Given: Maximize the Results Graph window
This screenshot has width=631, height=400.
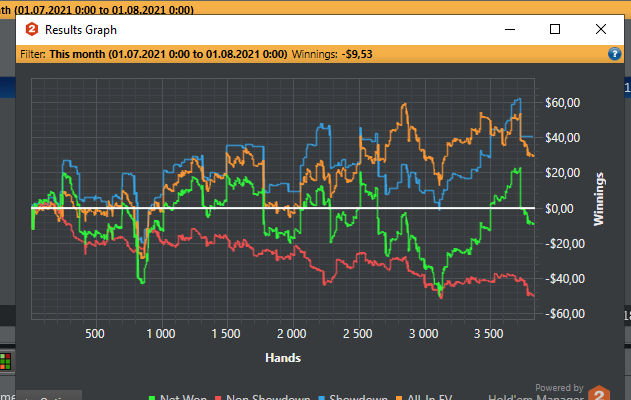Looking at the screenshot, I should pyautogui.click(x=555, y=29).
